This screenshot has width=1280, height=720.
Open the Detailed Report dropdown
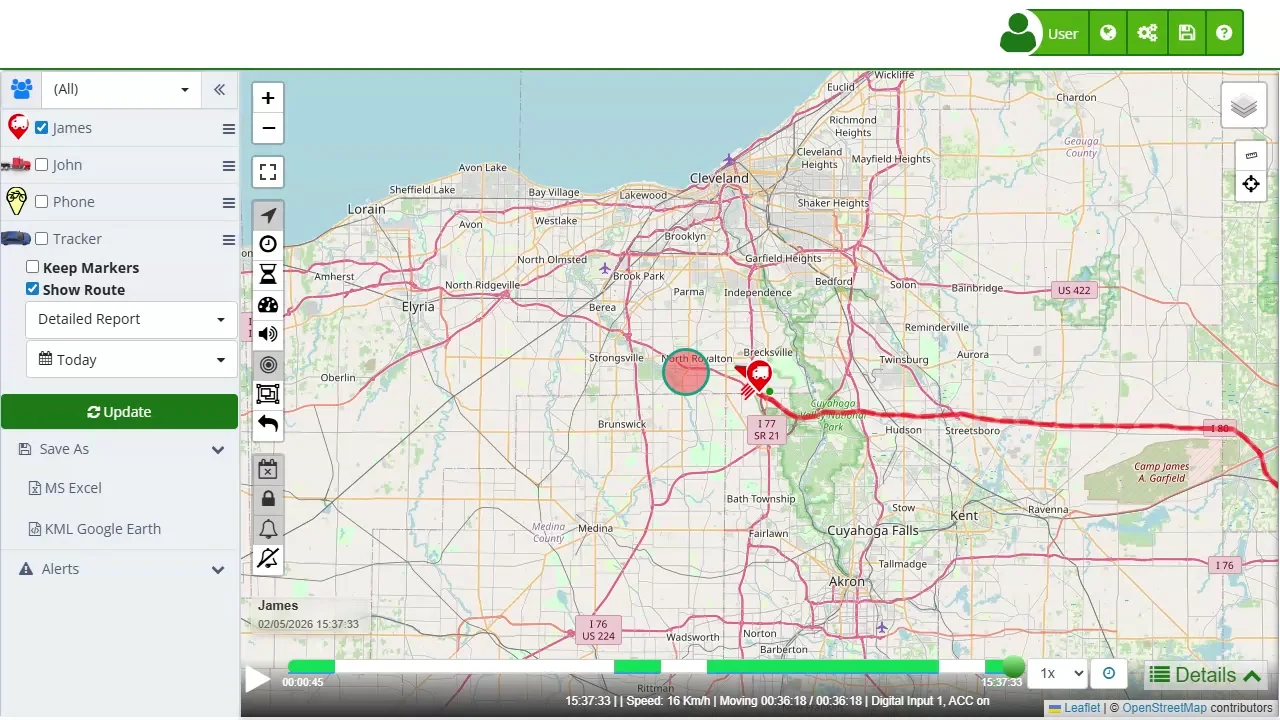[x=131, y=319]
